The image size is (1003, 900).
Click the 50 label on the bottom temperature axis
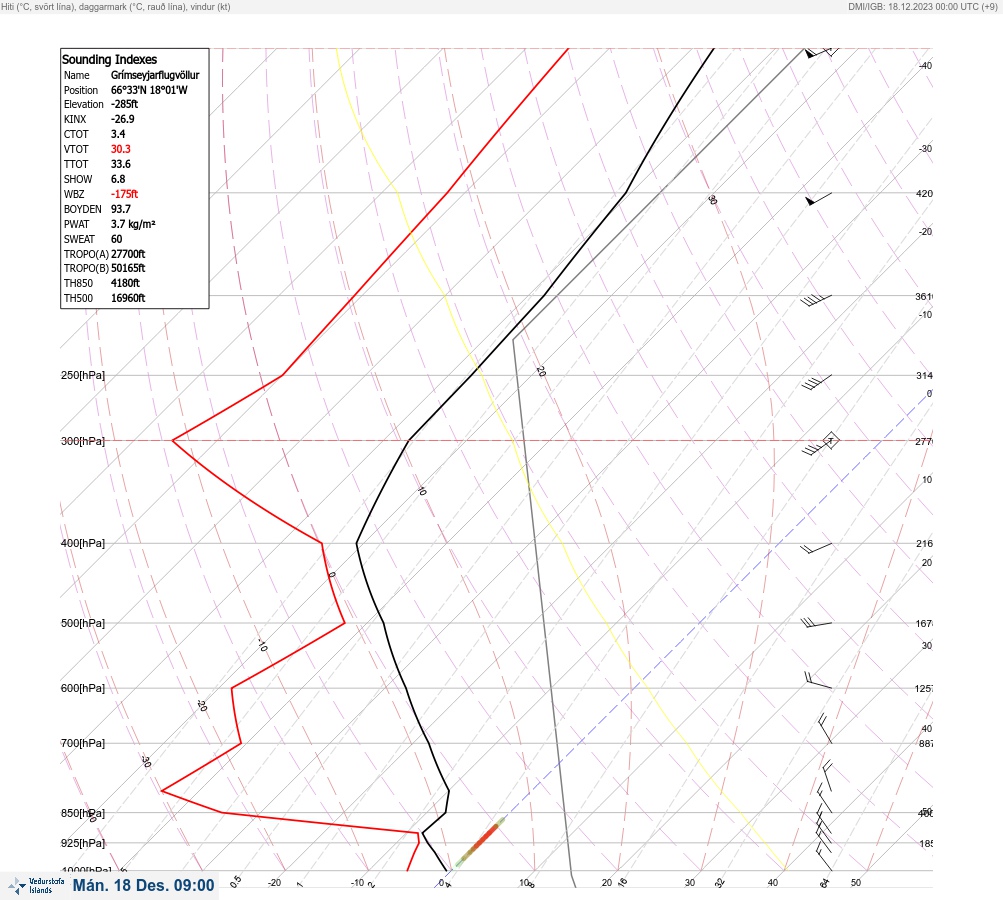[856, 883]
